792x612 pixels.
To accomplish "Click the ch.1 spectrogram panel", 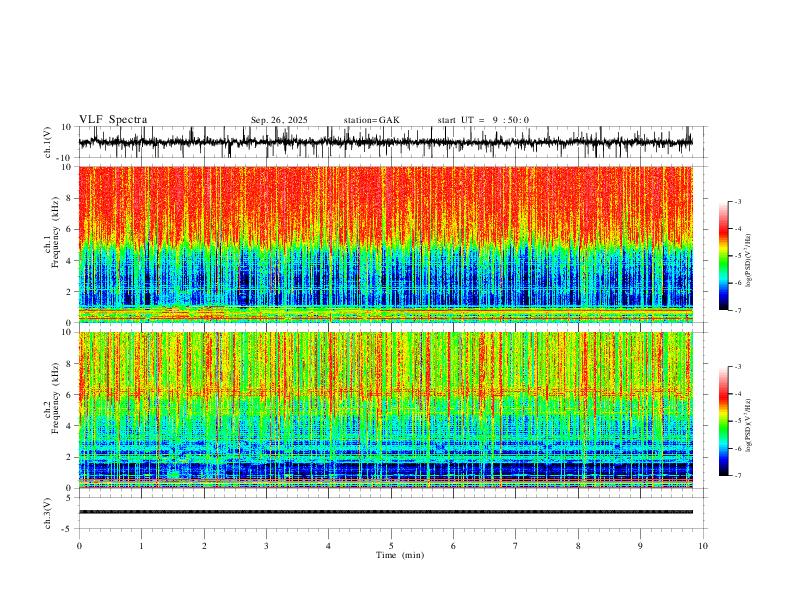I will tap(386, 244).
